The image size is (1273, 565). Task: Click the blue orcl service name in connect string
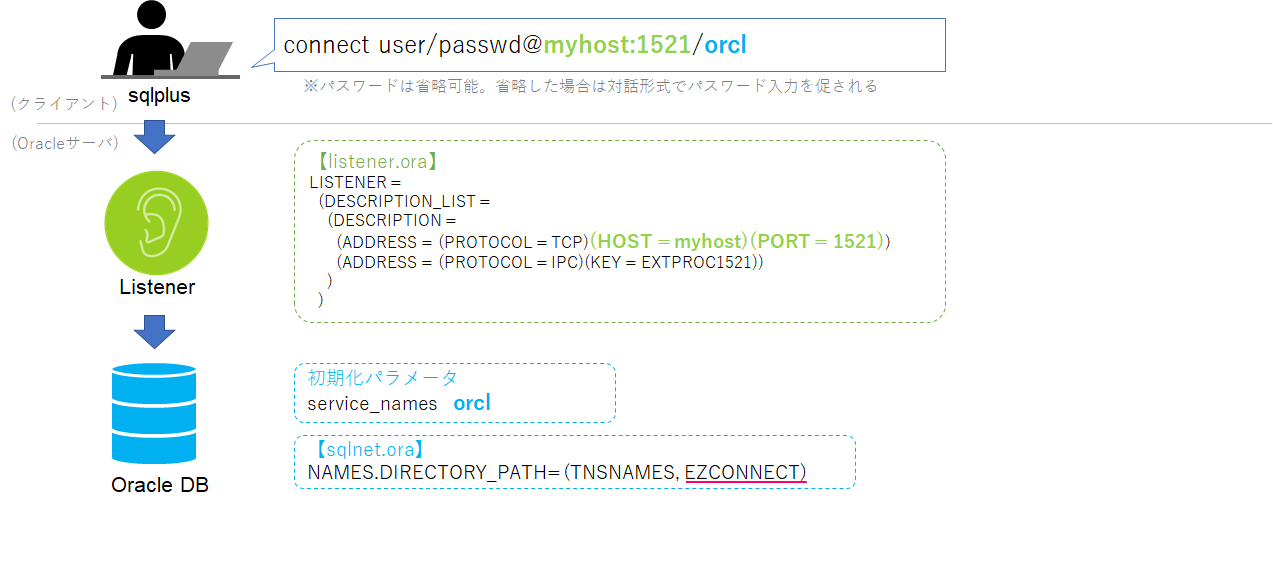coord(726,45)
